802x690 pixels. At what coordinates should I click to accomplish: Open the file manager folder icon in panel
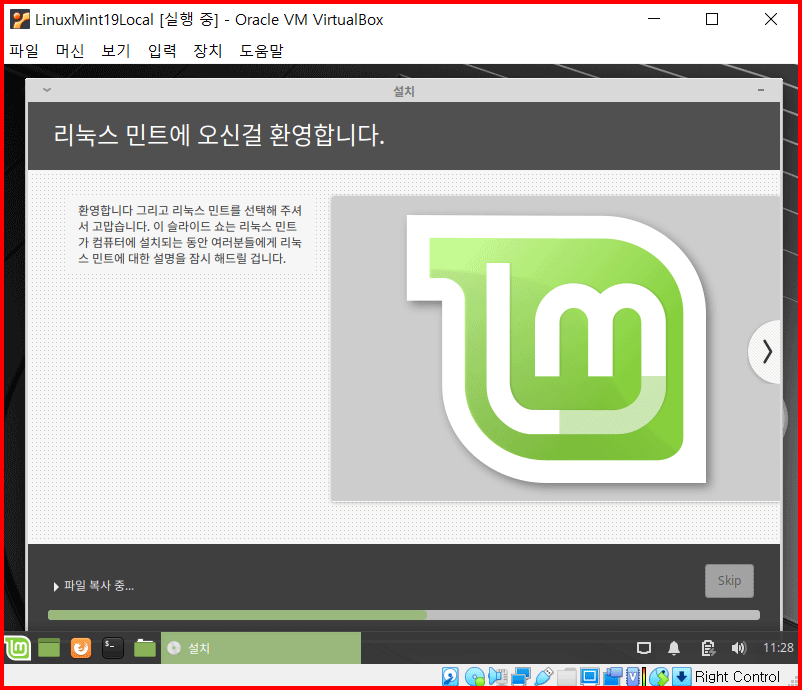145,648
